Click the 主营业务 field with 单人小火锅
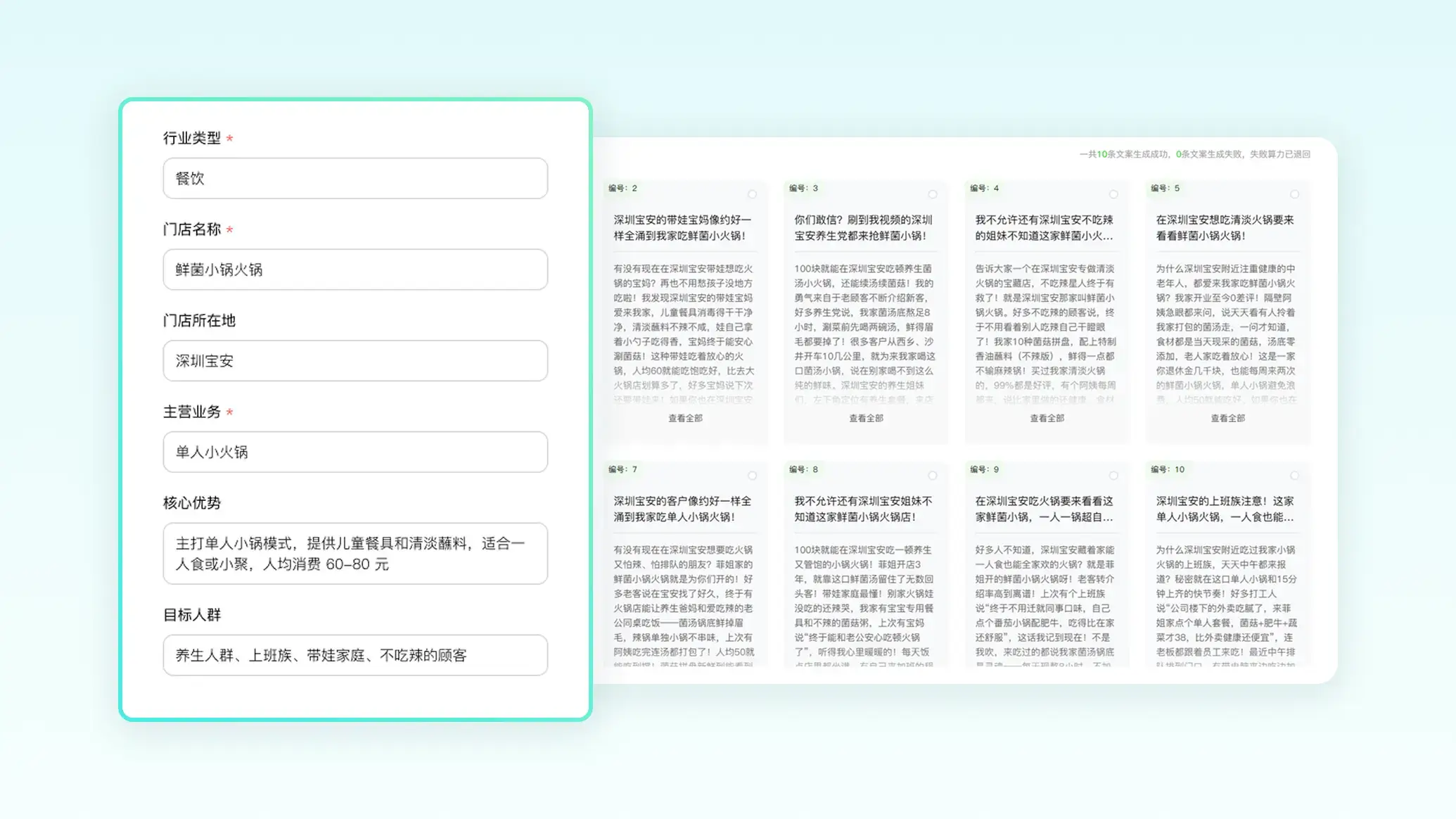Viewport: 1456px width, 819px height. (355, 452)
